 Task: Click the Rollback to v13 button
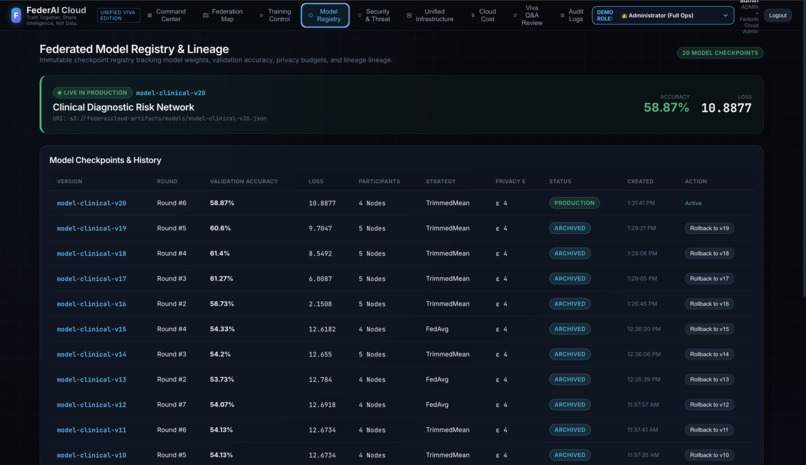pos(709,379)
